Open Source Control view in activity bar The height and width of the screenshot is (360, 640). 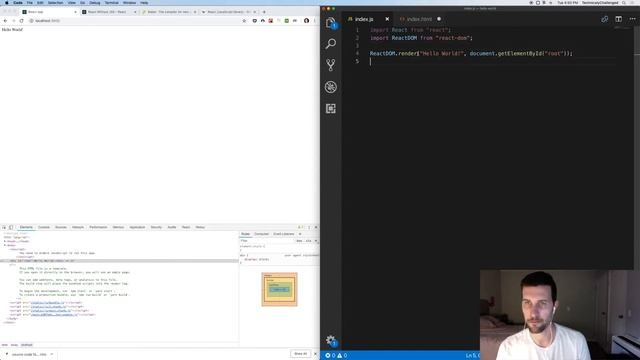(x=331, y=65)
